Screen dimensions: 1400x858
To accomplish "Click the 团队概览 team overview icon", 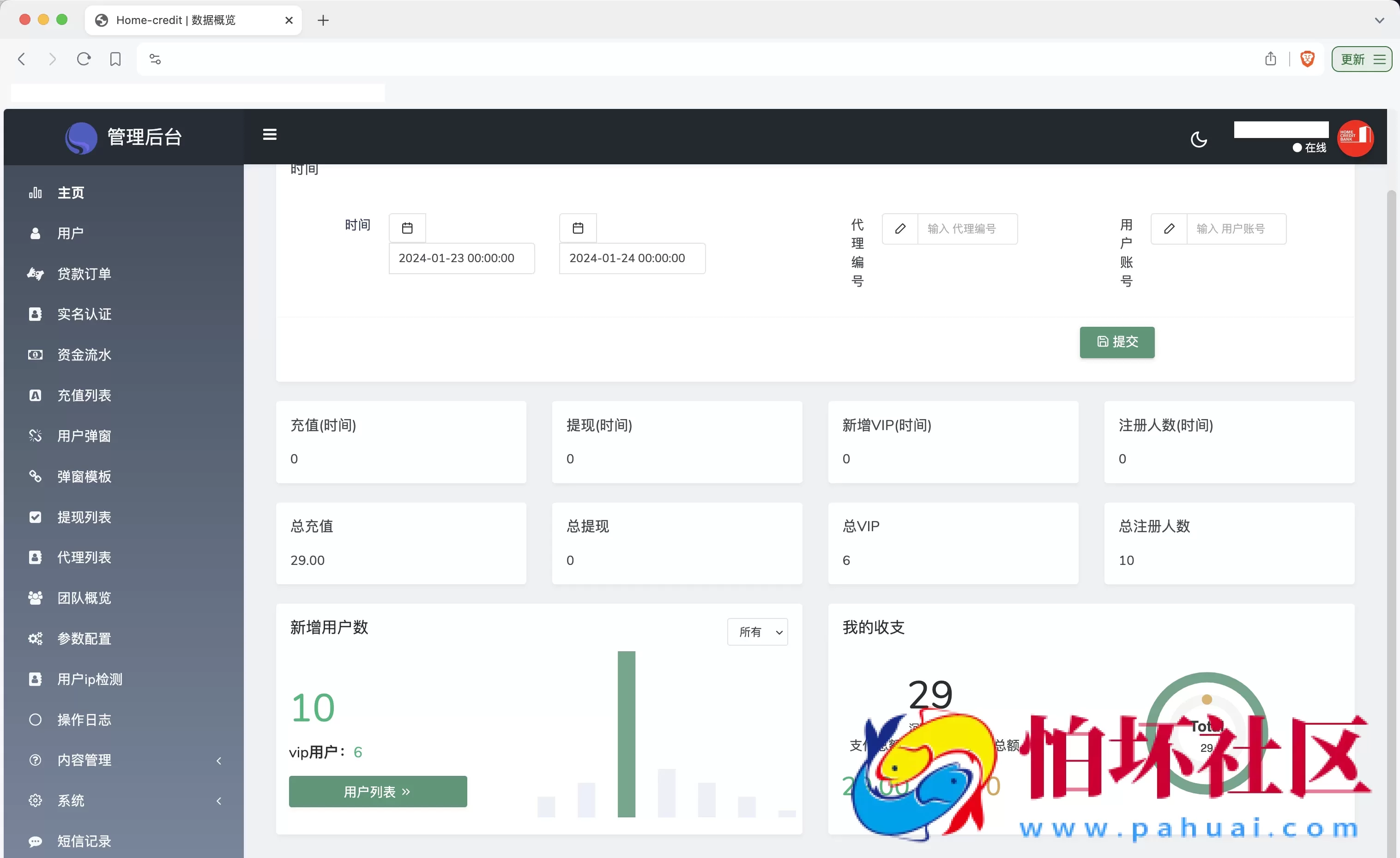I will [35, 598].
